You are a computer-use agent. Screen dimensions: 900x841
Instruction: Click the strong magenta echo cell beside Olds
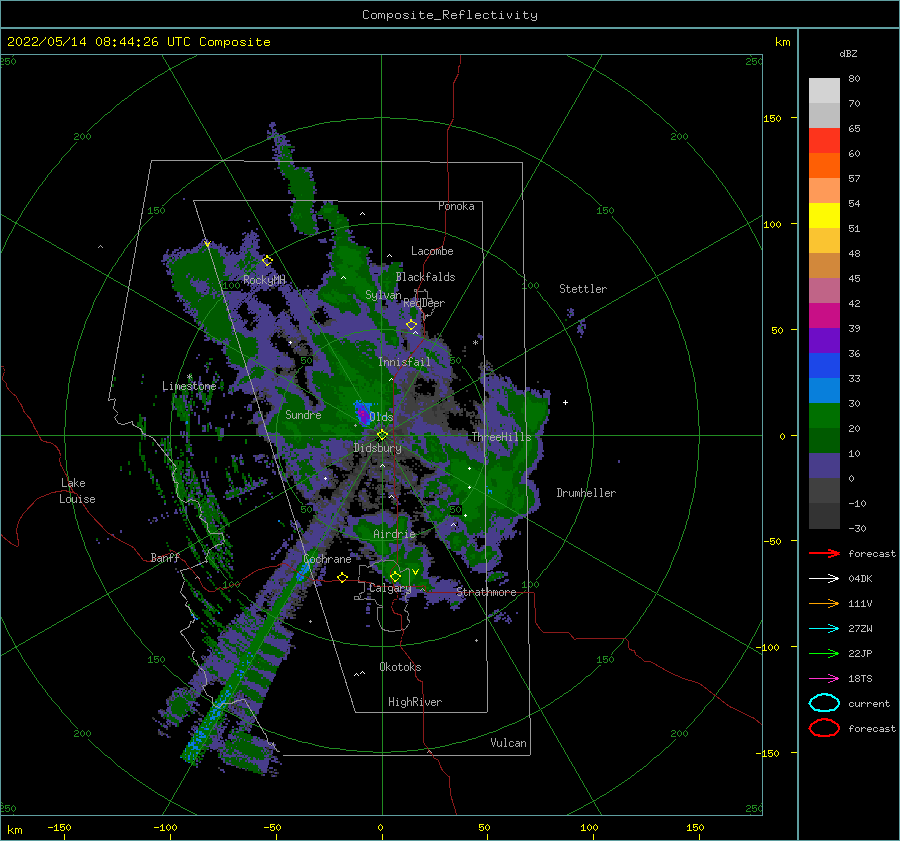point(362,413)
